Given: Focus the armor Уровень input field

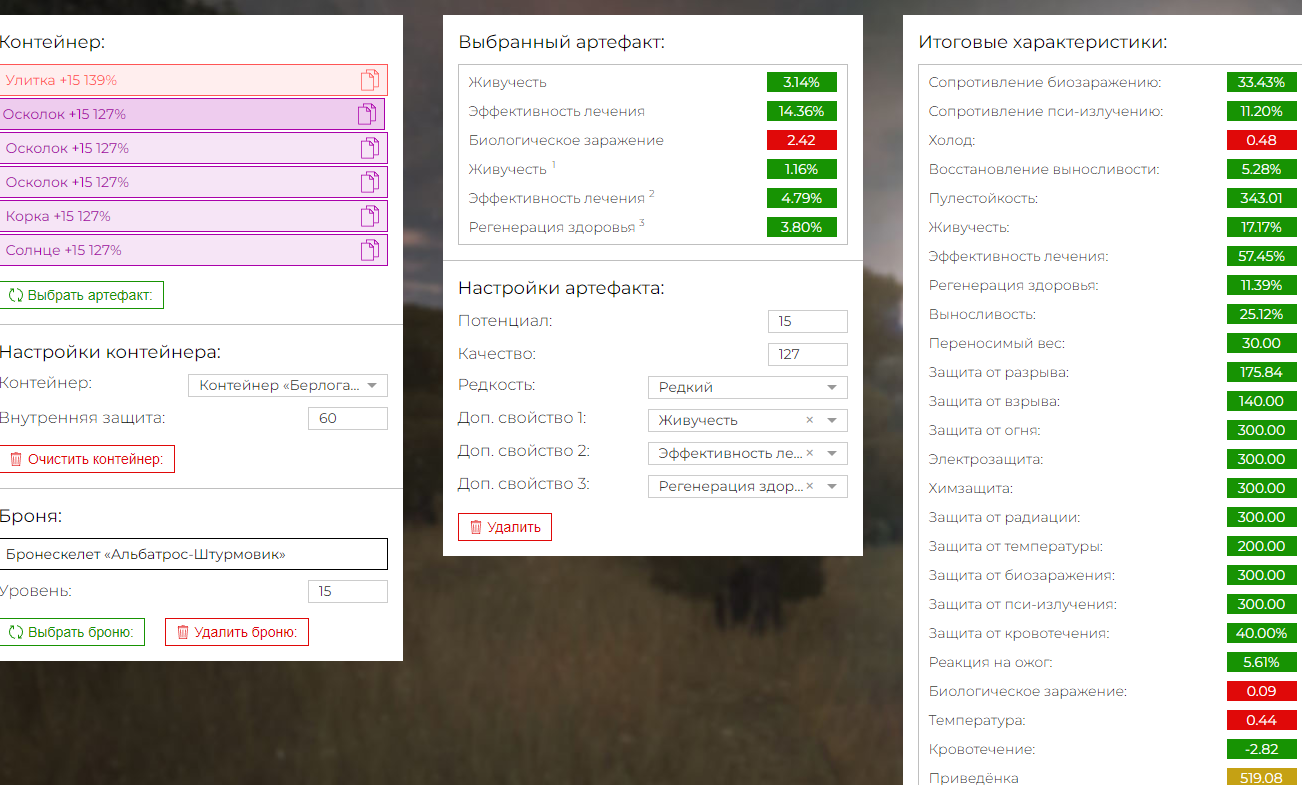Looking at the screenshot, I should (347, 592).
